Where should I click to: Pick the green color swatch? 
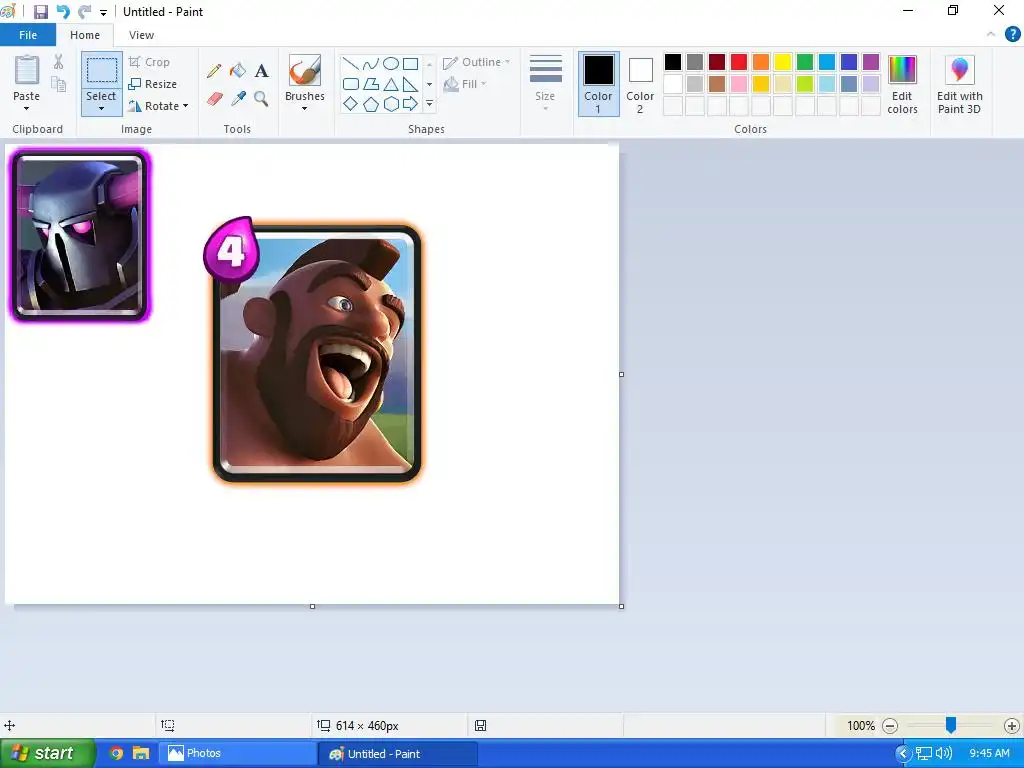(805, 62)
